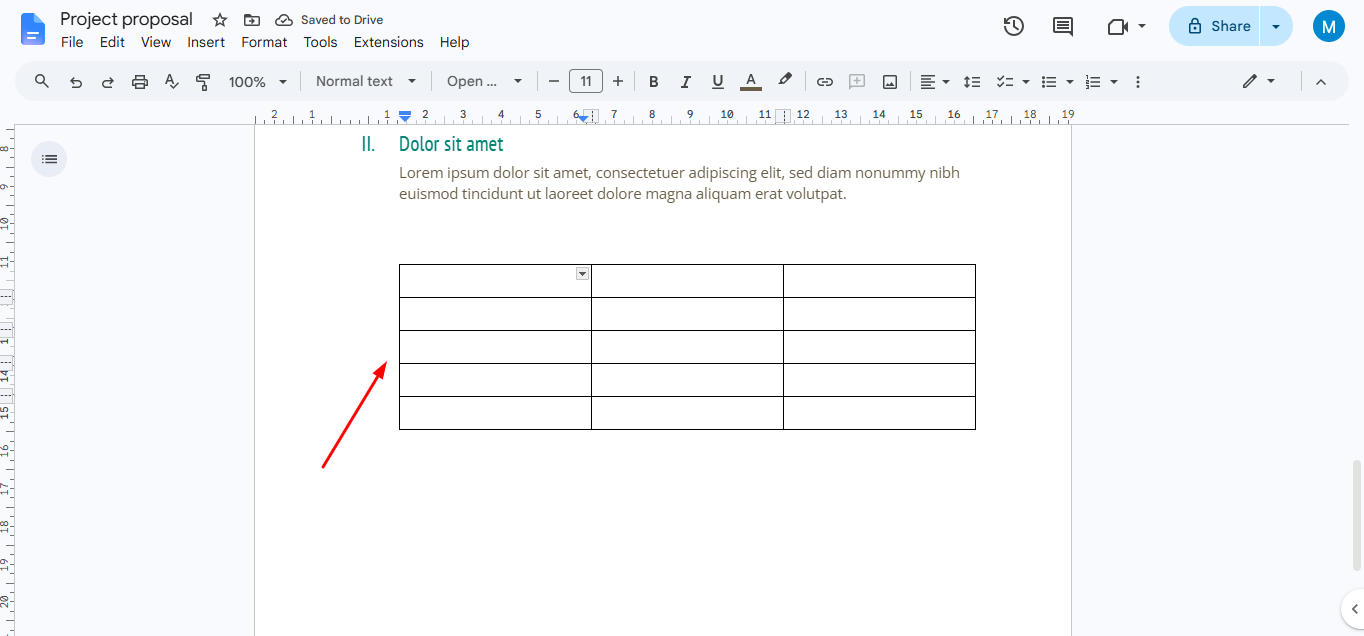Click the insert link icon
This screenshot has width=1364, height=636.
tap(825, 82)
